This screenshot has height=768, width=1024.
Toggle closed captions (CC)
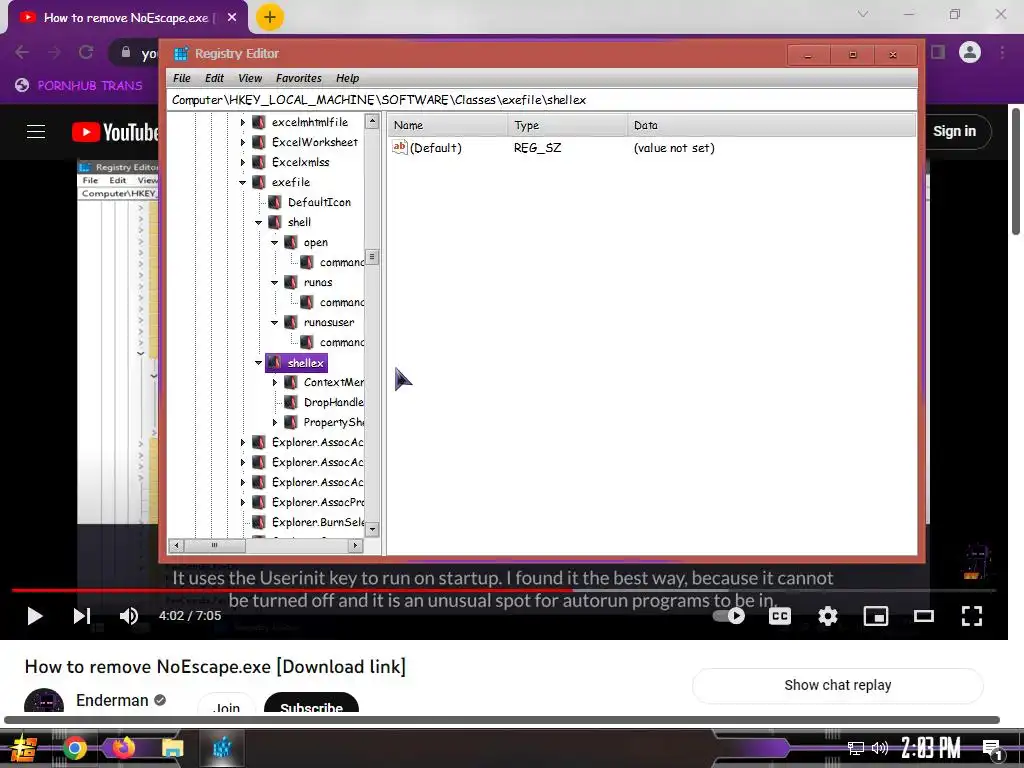[x=780, y=616]
